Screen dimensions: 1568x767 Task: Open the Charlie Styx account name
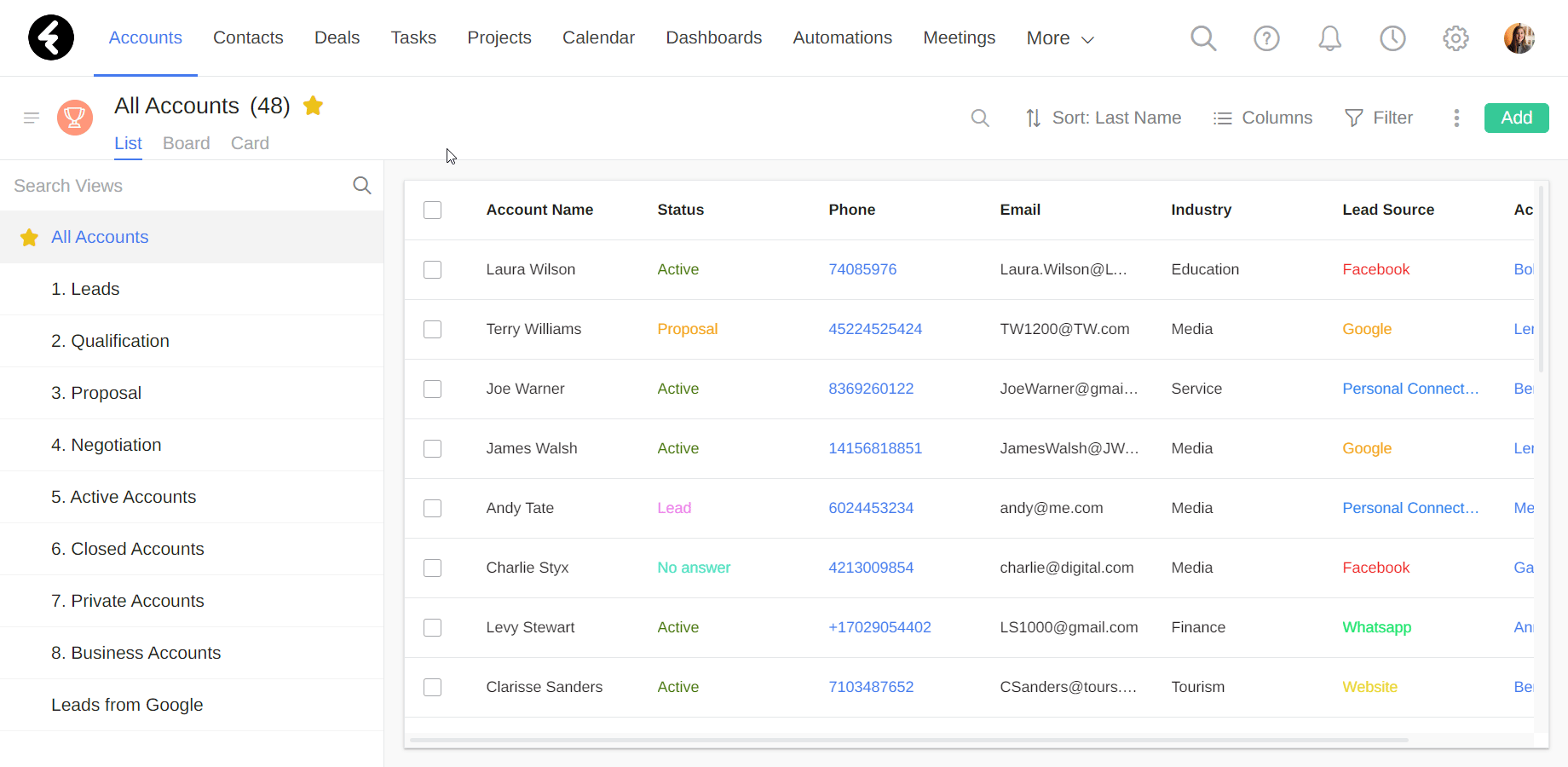(527, 568)
